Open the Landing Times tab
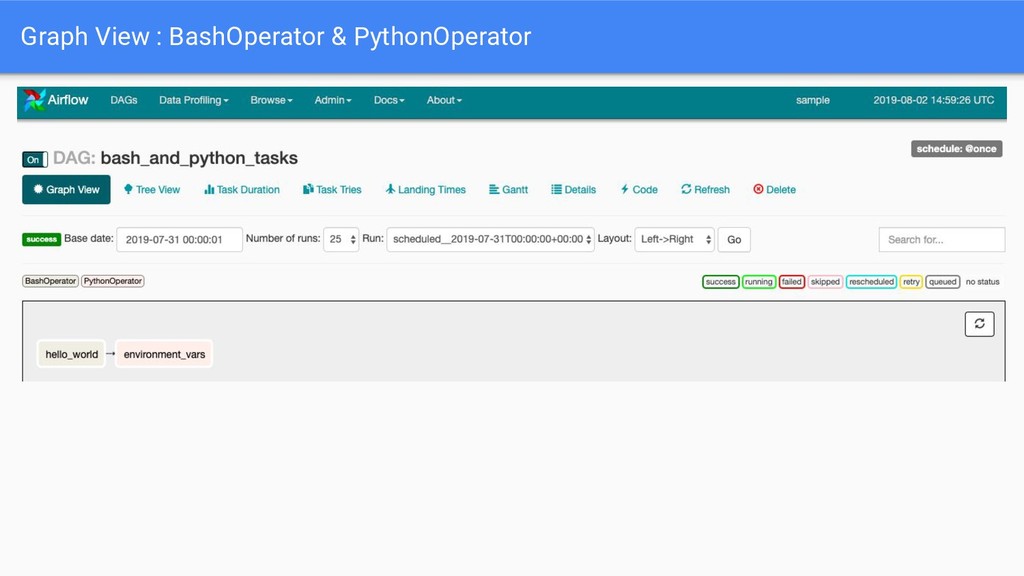 coord(425,189)
